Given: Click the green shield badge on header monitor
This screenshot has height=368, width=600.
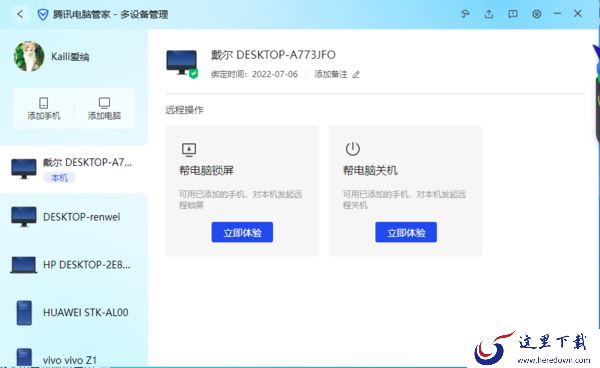Looking at the screenshot, I should (194, 73).
